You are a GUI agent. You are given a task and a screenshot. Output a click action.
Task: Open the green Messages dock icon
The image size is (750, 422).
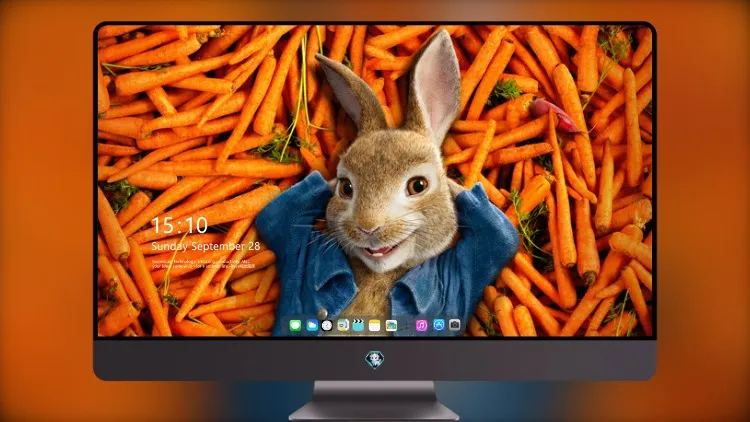(295, 325)
